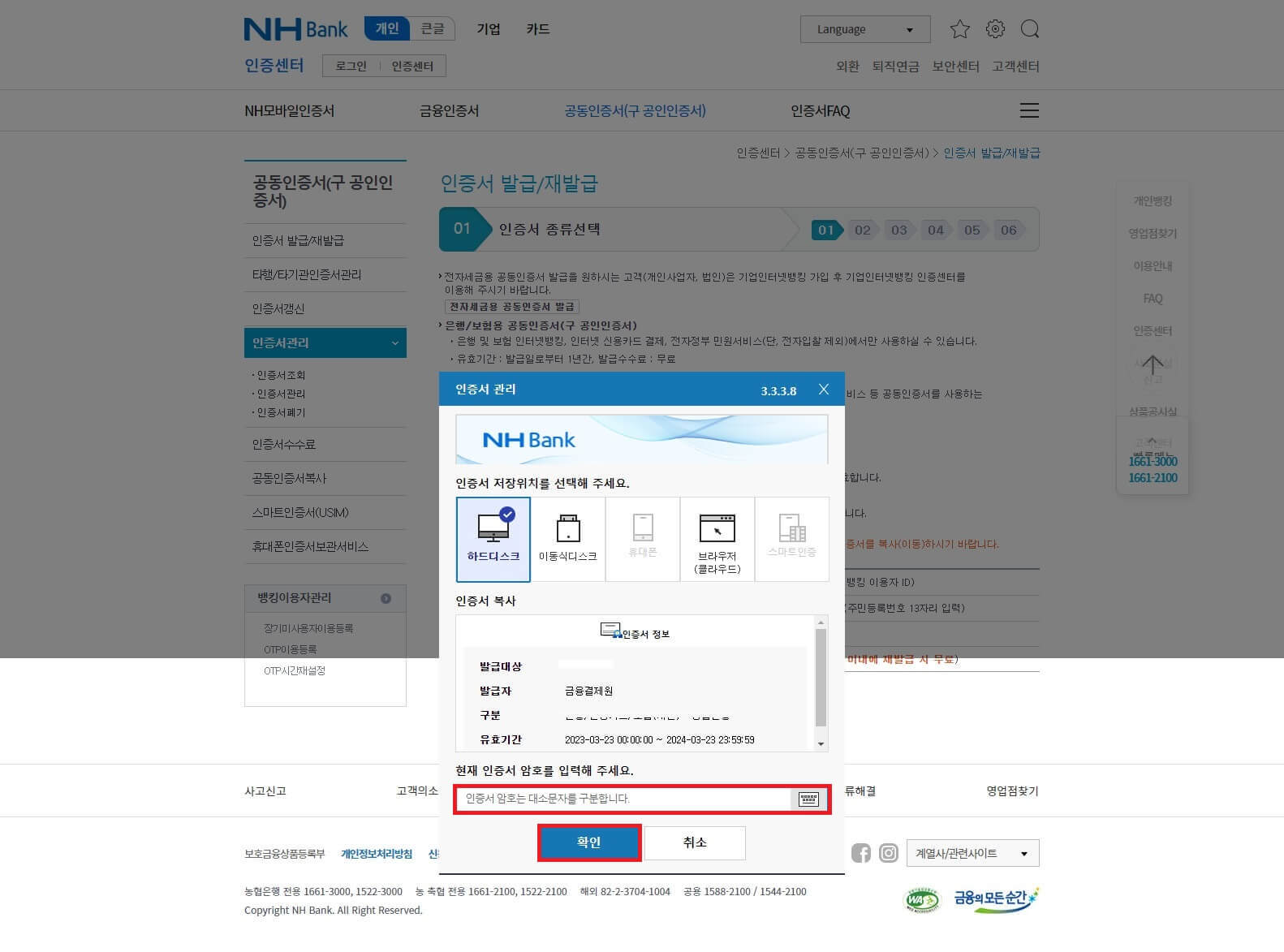Click the NH Bank logo in header

click(x=295, y=29)
